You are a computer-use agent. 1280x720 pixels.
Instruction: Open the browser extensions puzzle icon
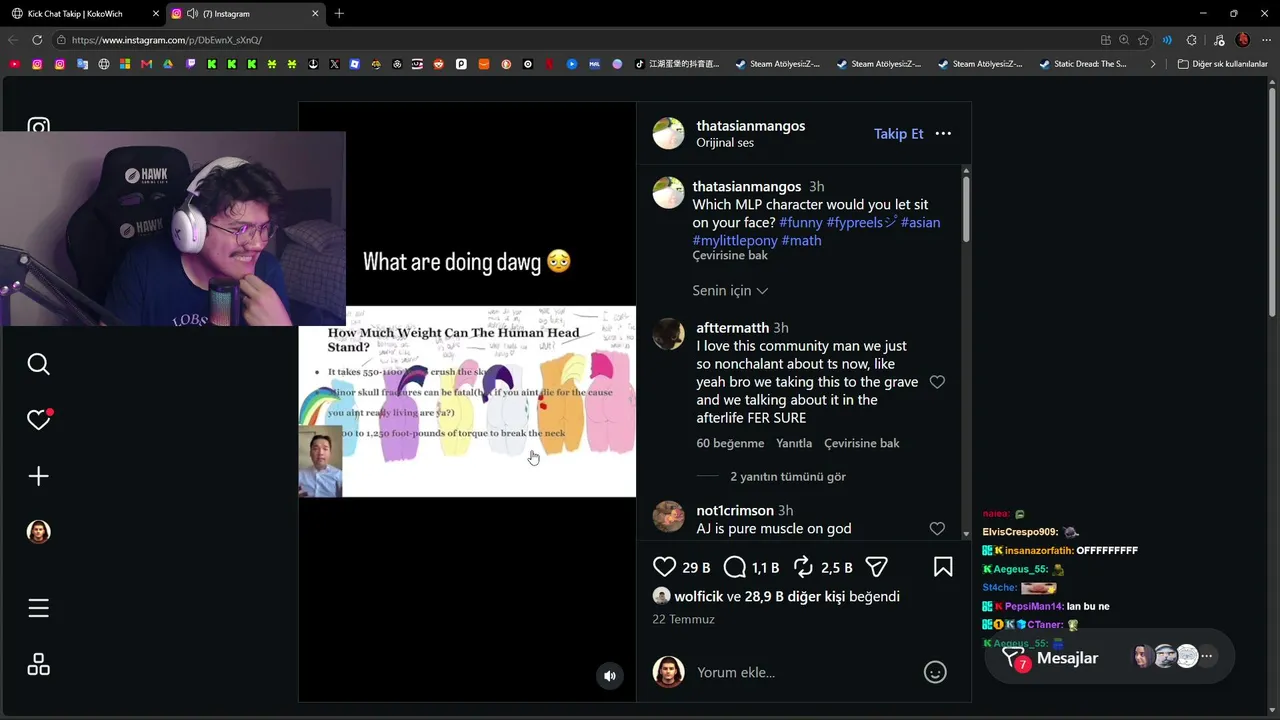pos(1191,40)
